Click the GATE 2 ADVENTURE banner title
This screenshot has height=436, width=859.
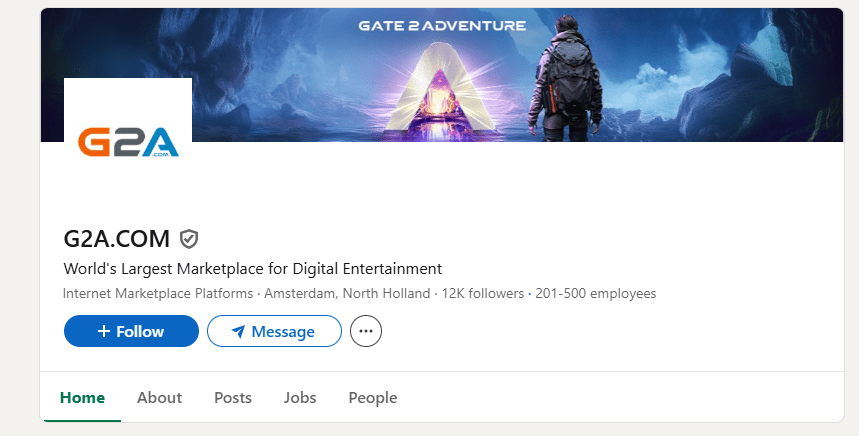[x=442, y=25]
